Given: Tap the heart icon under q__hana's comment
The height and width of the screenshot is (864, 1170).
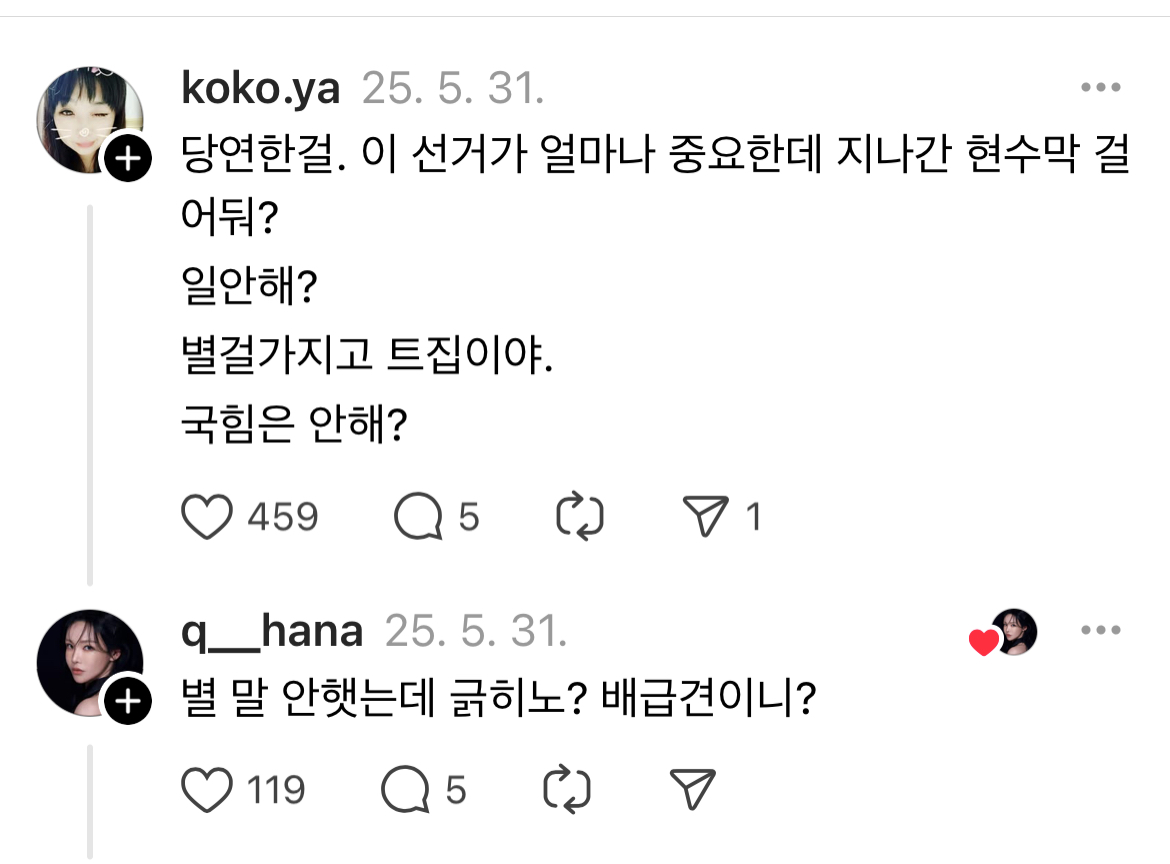Looking at the screenshot, I should tap(207, 789).
